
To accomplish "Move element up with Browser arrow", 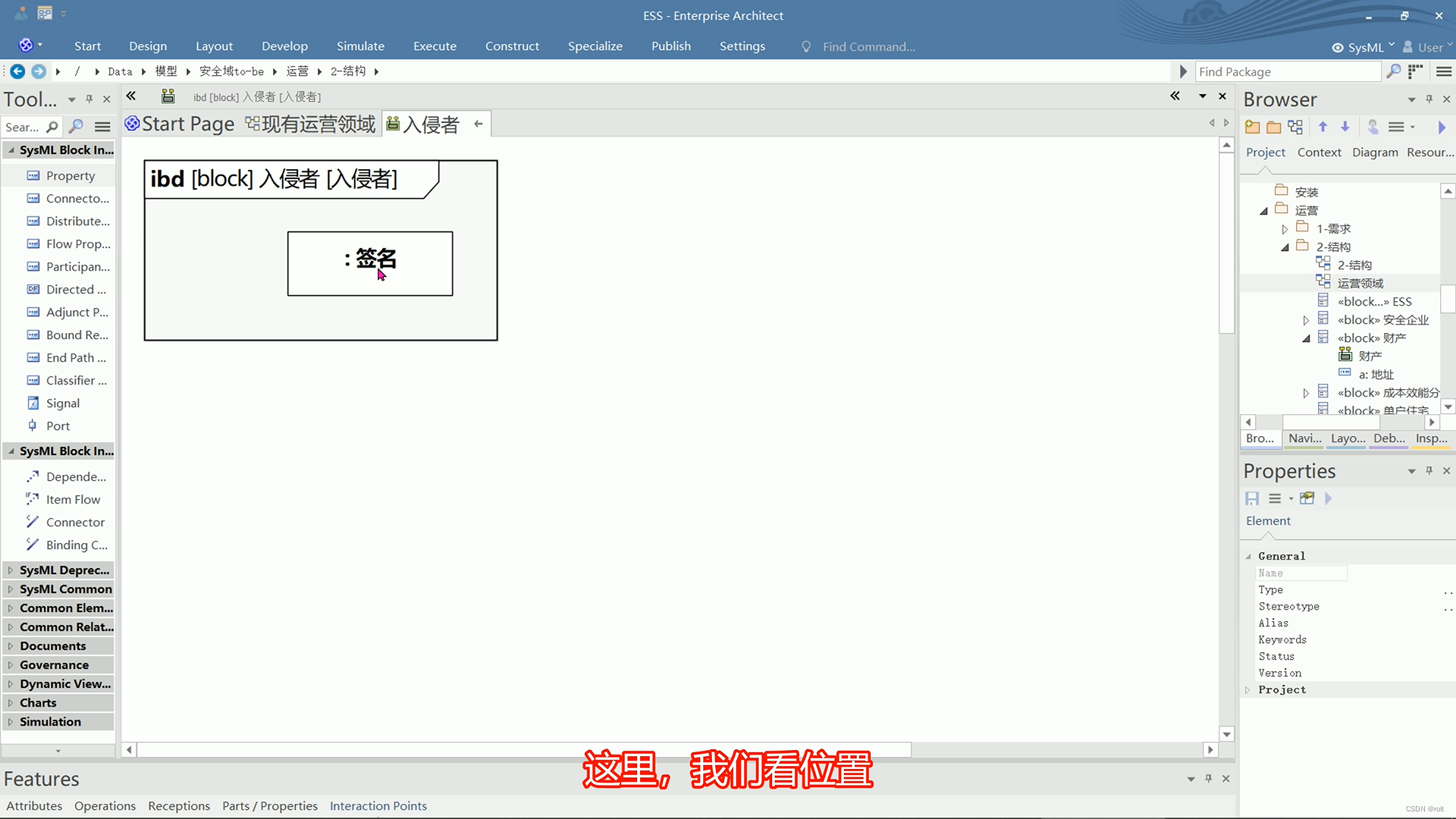I will pos(1323,127).
